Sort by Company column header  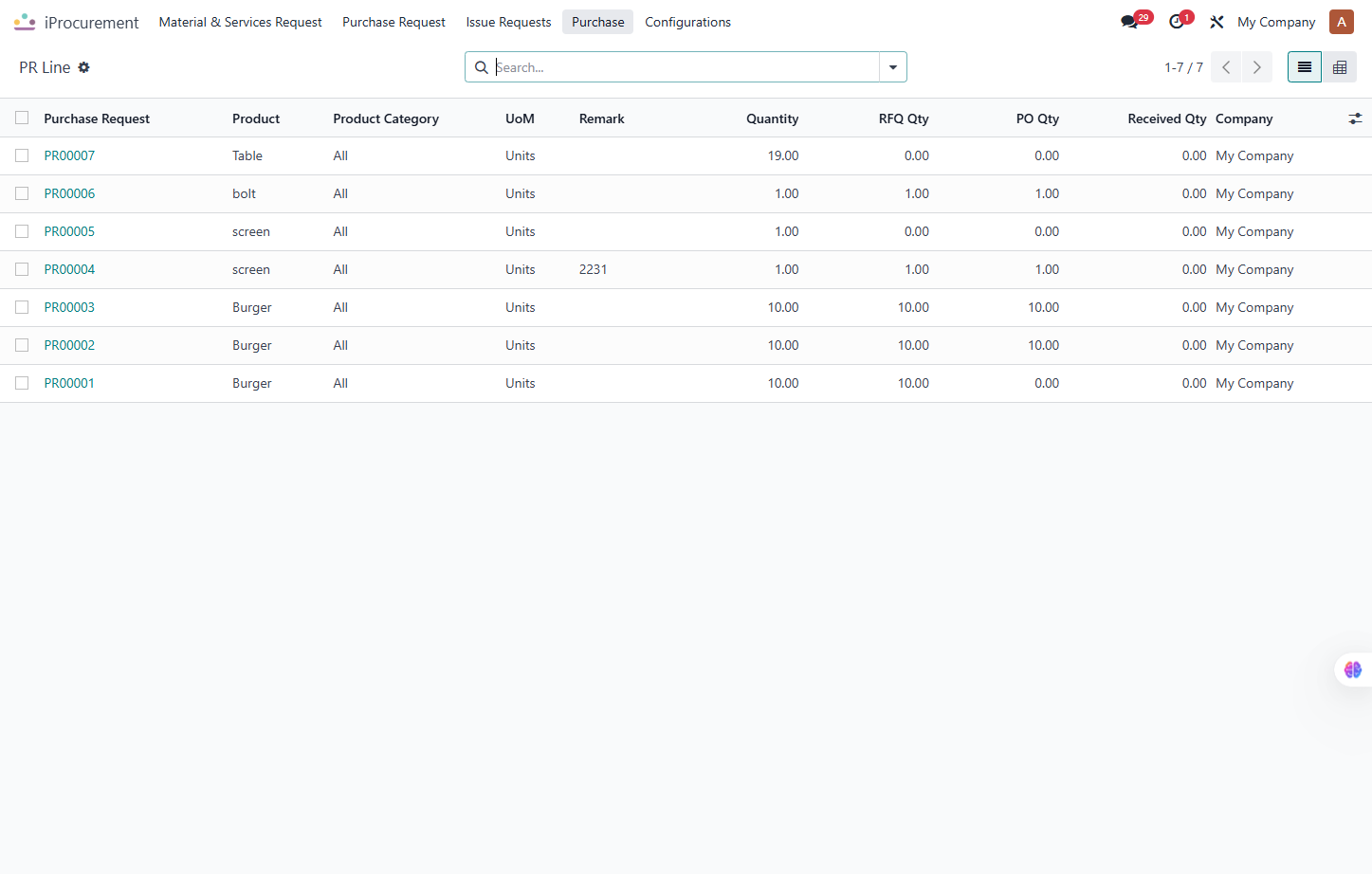coord(1244,118)
